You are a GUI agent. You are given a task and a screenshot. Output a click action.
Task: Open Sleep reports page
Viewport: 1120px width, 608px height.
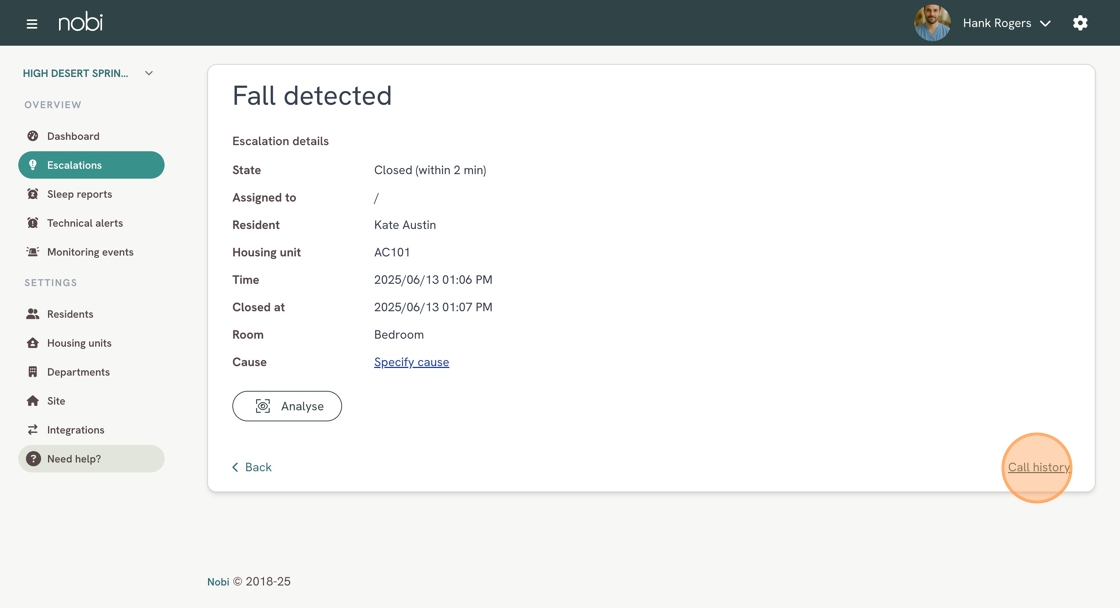point(91,194)
